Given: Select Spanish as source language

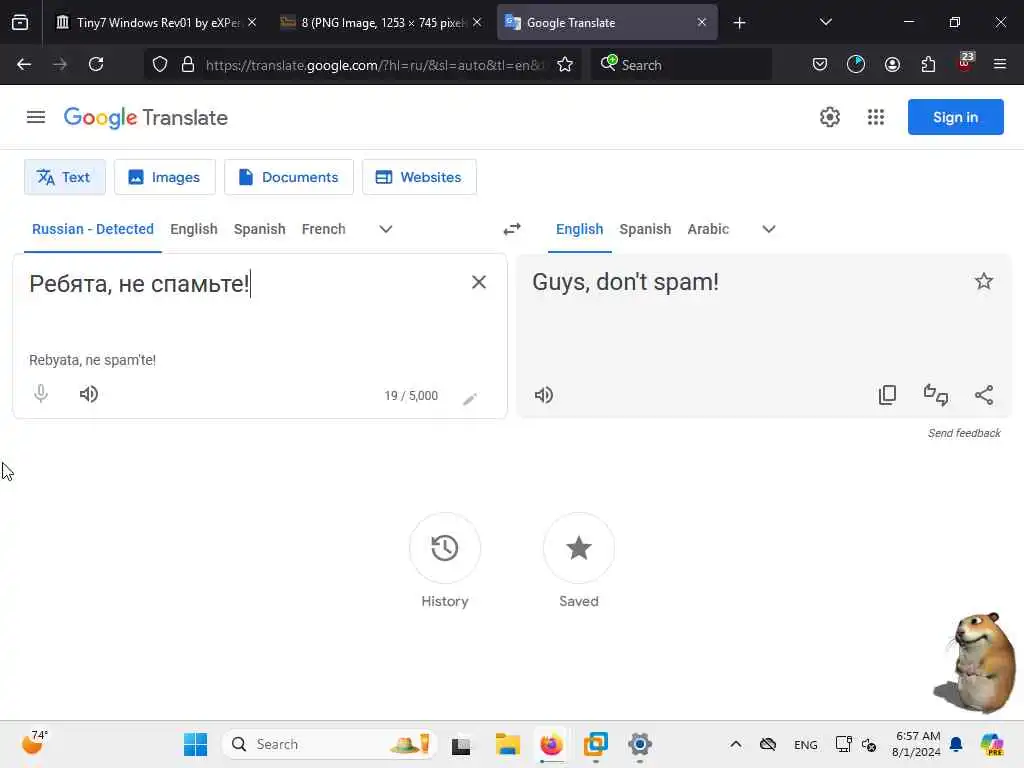Looking at the screenshot, I should [x=259, y=229].
